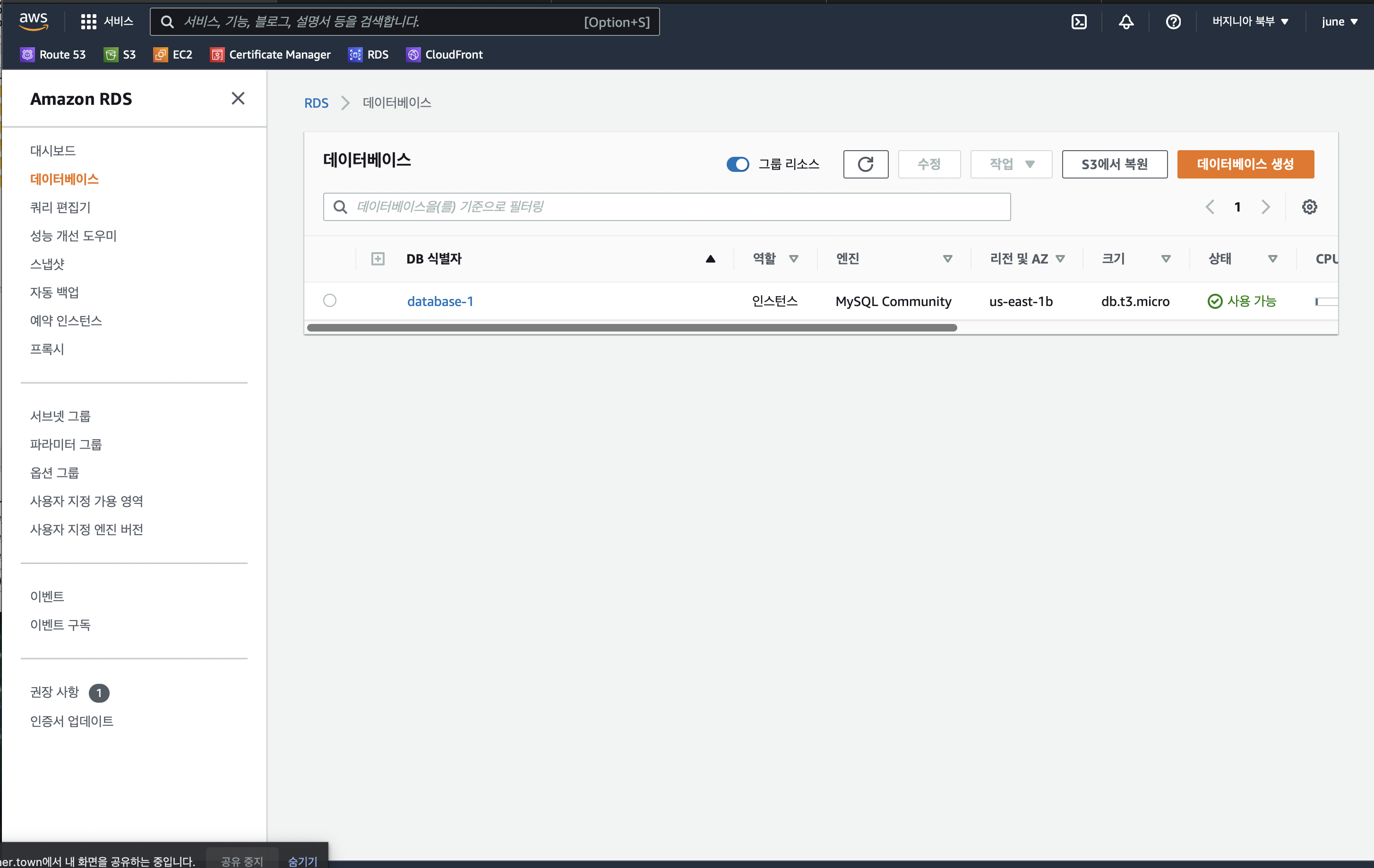This screenshot has width=1374, height=868.
Task: Open the notifications bell icon
Action: tap(1126, 22)
